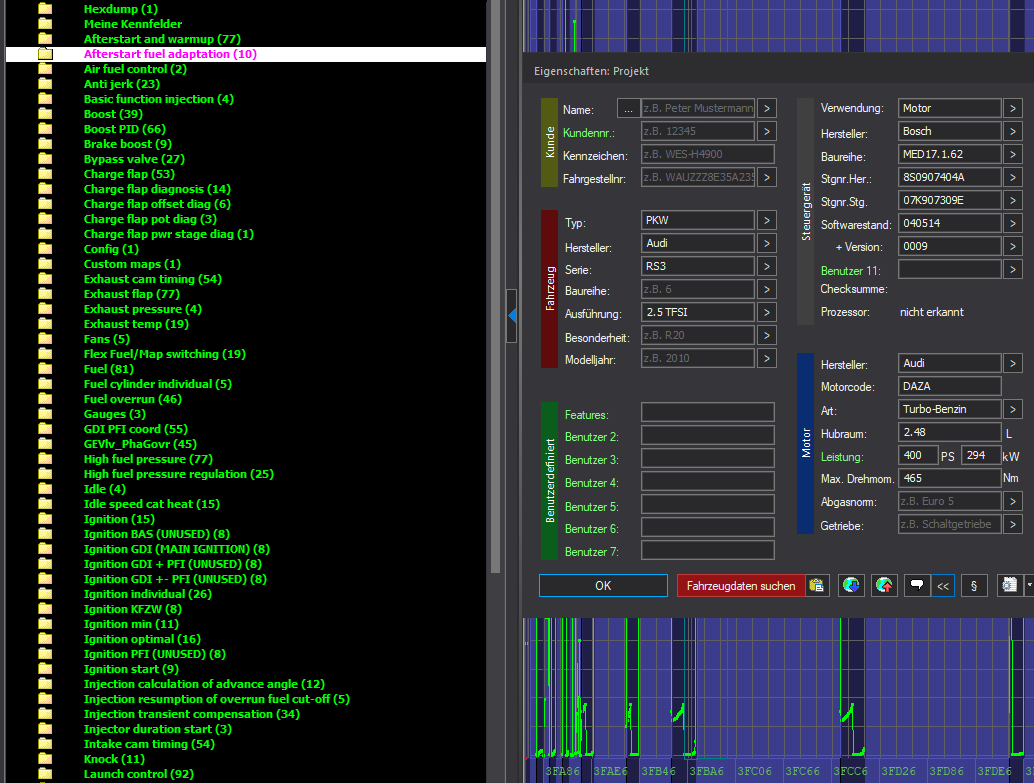Select Boost PID (66) folder

click(125, 129)
